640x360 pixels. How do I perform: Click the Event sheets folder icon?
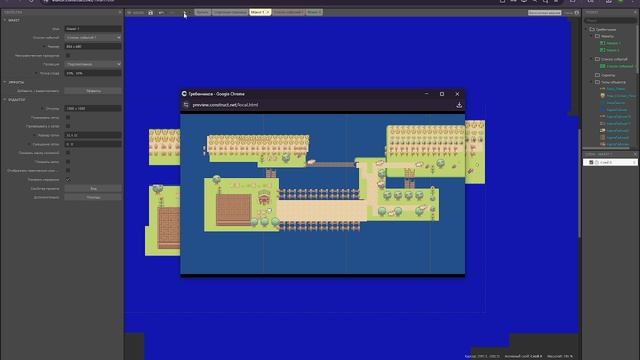click(x=597, y=59)
